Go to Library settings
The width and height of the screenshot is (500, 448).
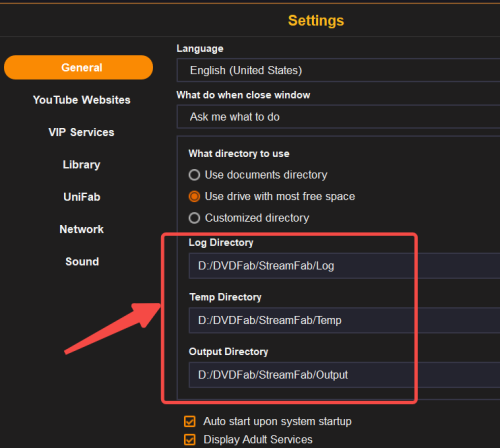(x=82, y=165)
